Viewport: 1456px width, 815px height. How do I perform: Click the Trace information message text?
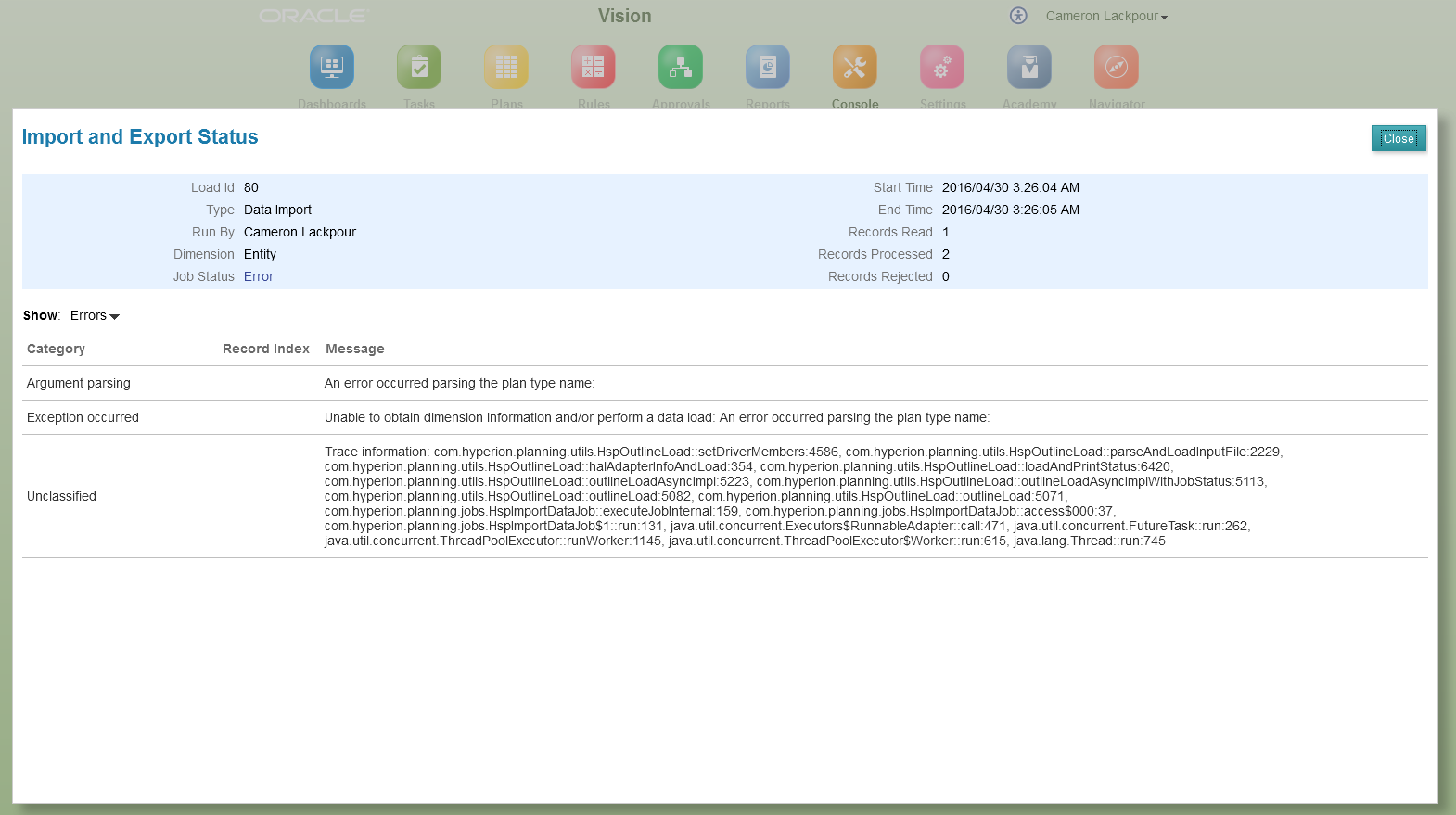[x=803, y=496]
